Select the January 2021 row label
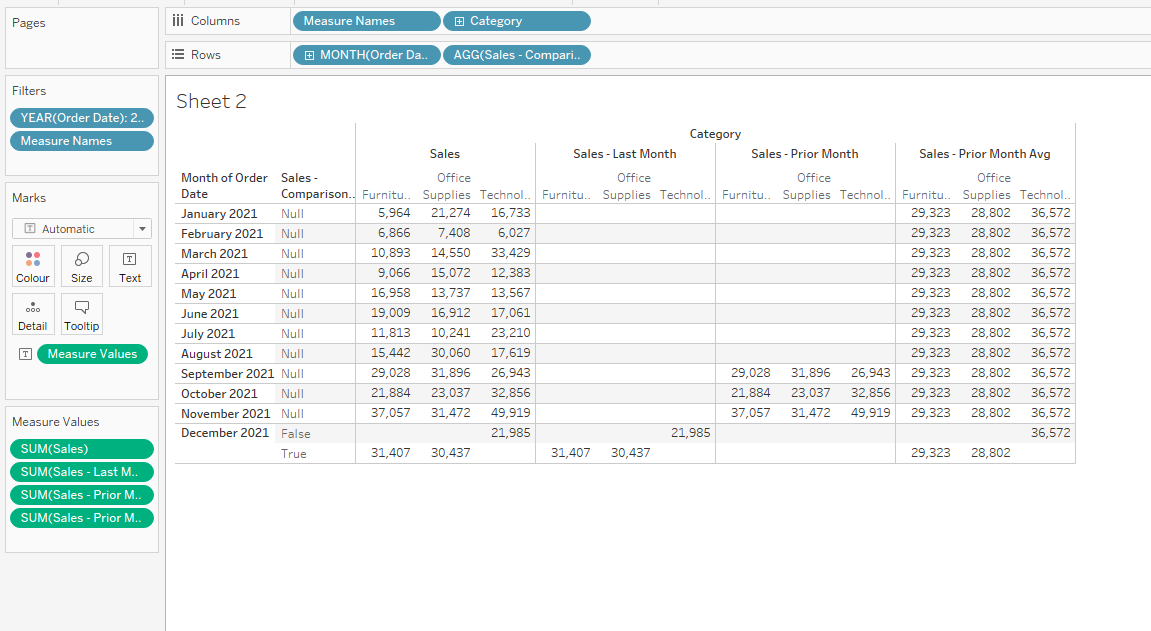 219,214
